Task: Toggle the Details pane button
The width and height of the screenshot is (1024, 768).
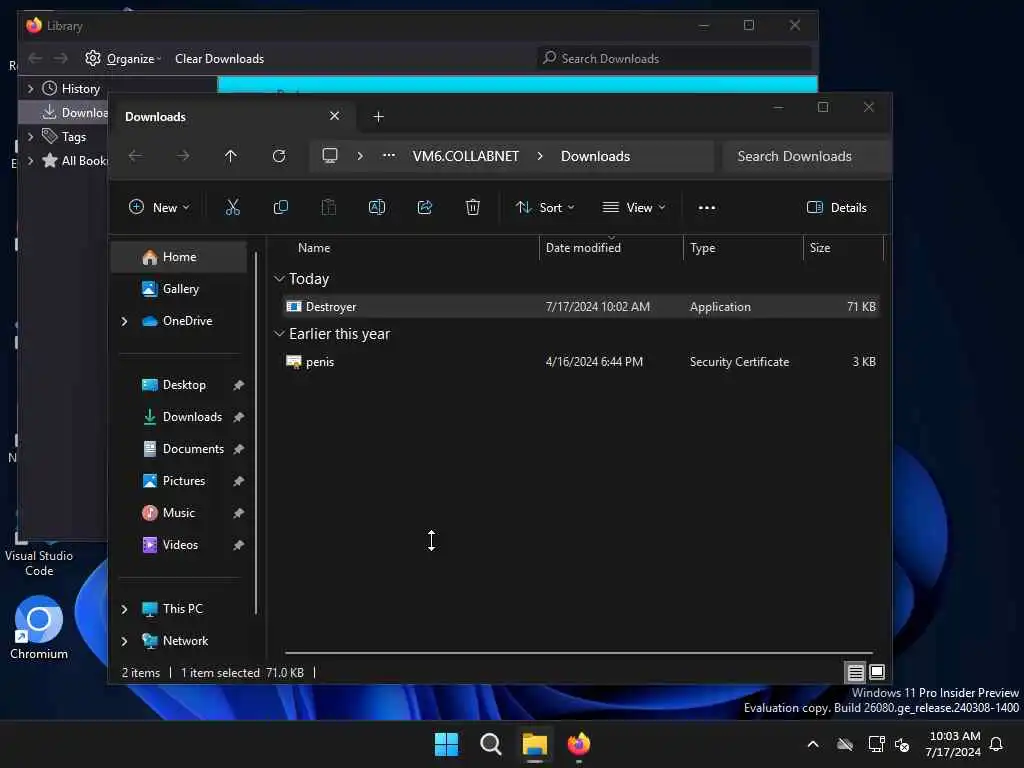Action: click(837, 208)
